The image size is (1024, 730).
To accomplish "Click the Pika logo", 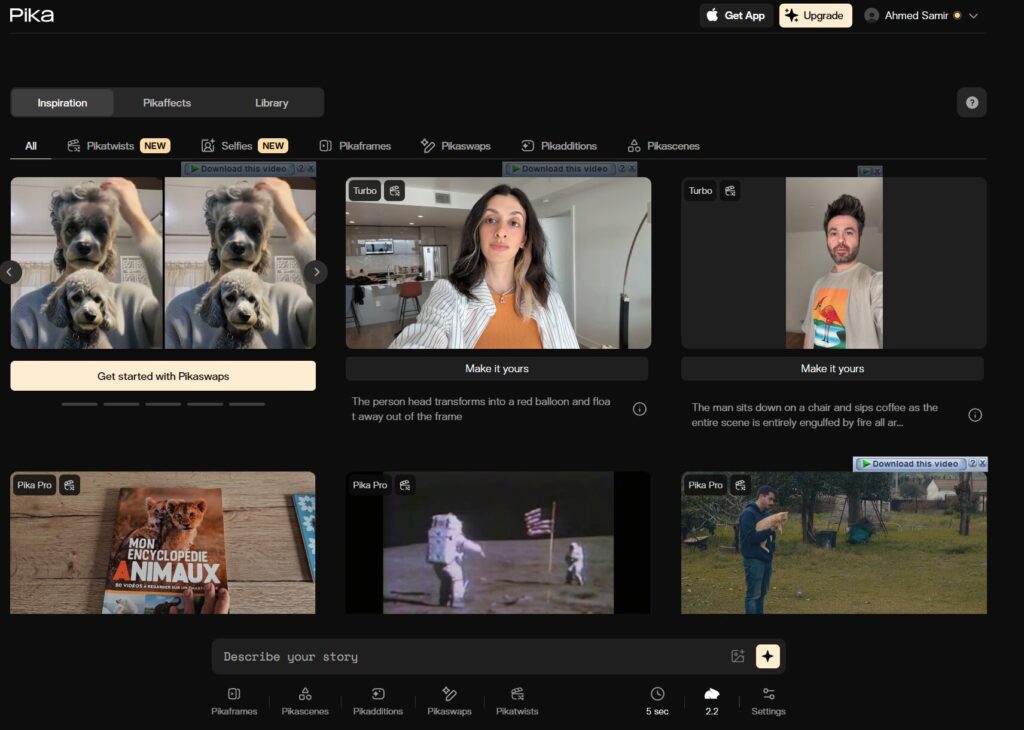I will 31,15.
